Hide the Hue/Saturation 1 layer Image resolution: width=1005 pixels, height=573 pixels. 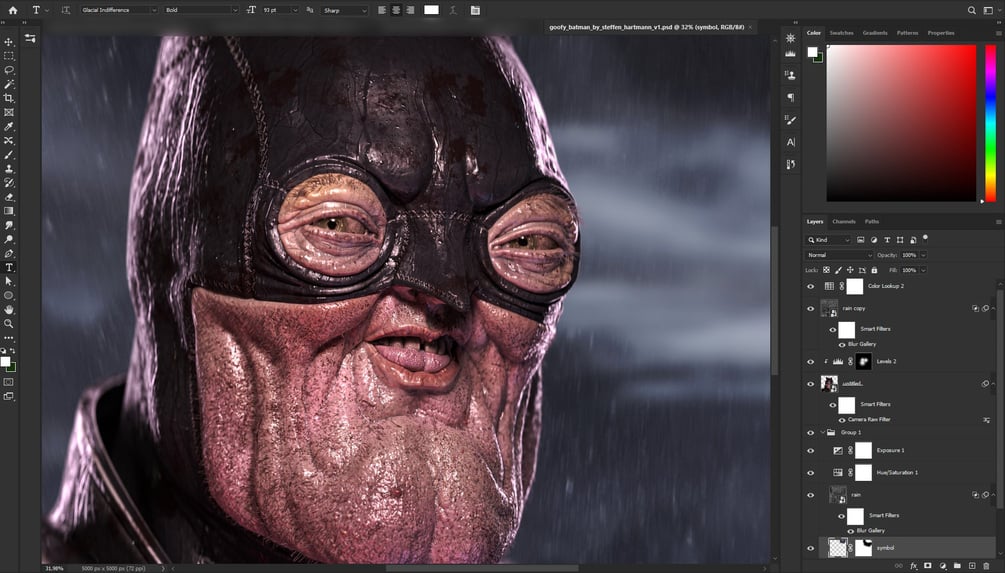click(x=810, y=473)
